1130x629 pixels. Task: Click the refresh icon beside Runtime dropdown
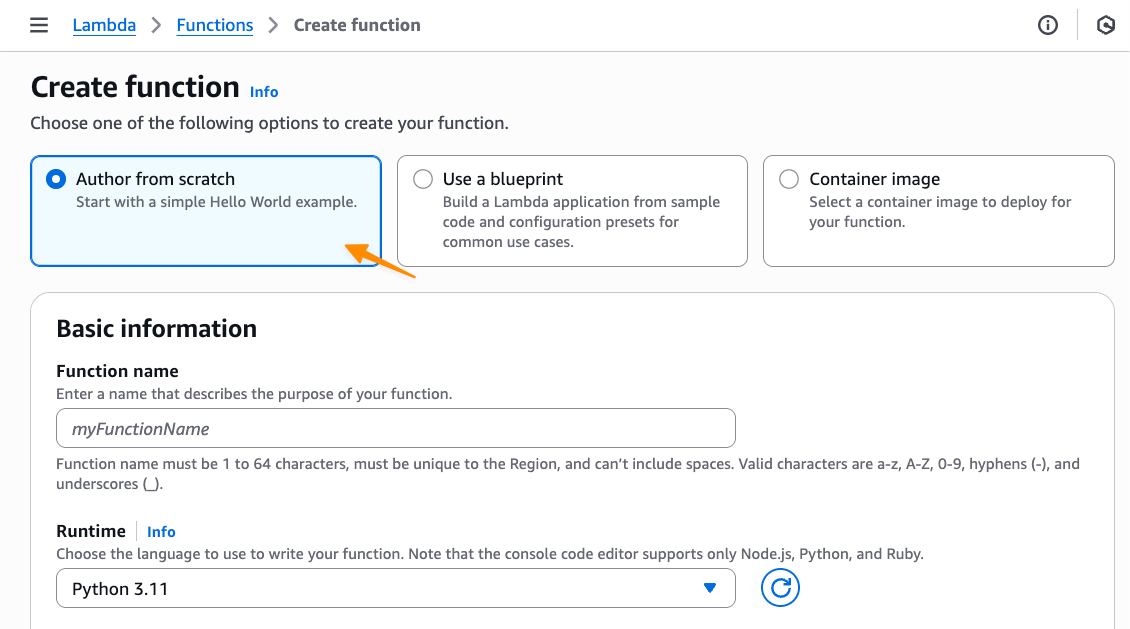(780, 588)
